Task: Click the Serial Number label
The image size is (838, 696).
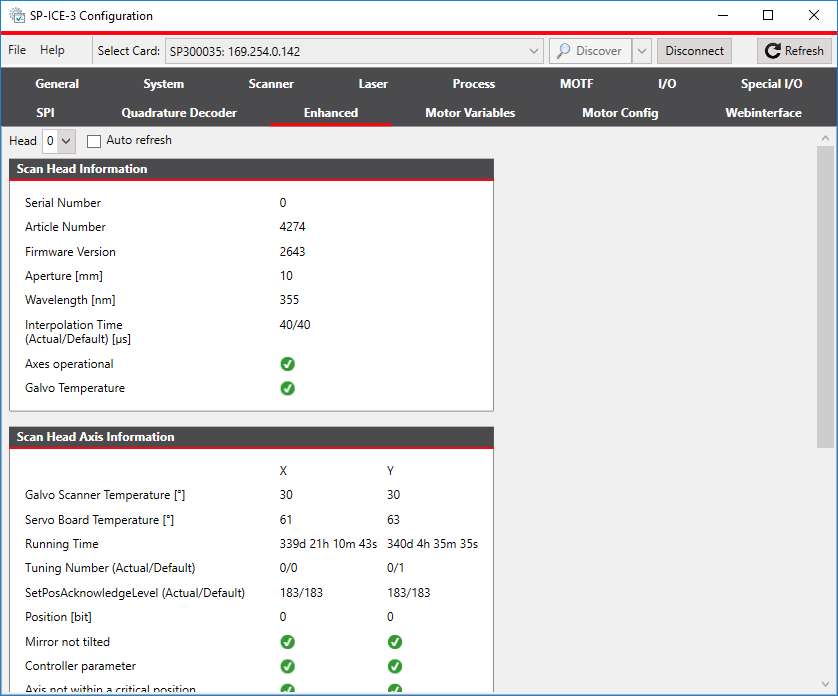Action: click(63, 203)
